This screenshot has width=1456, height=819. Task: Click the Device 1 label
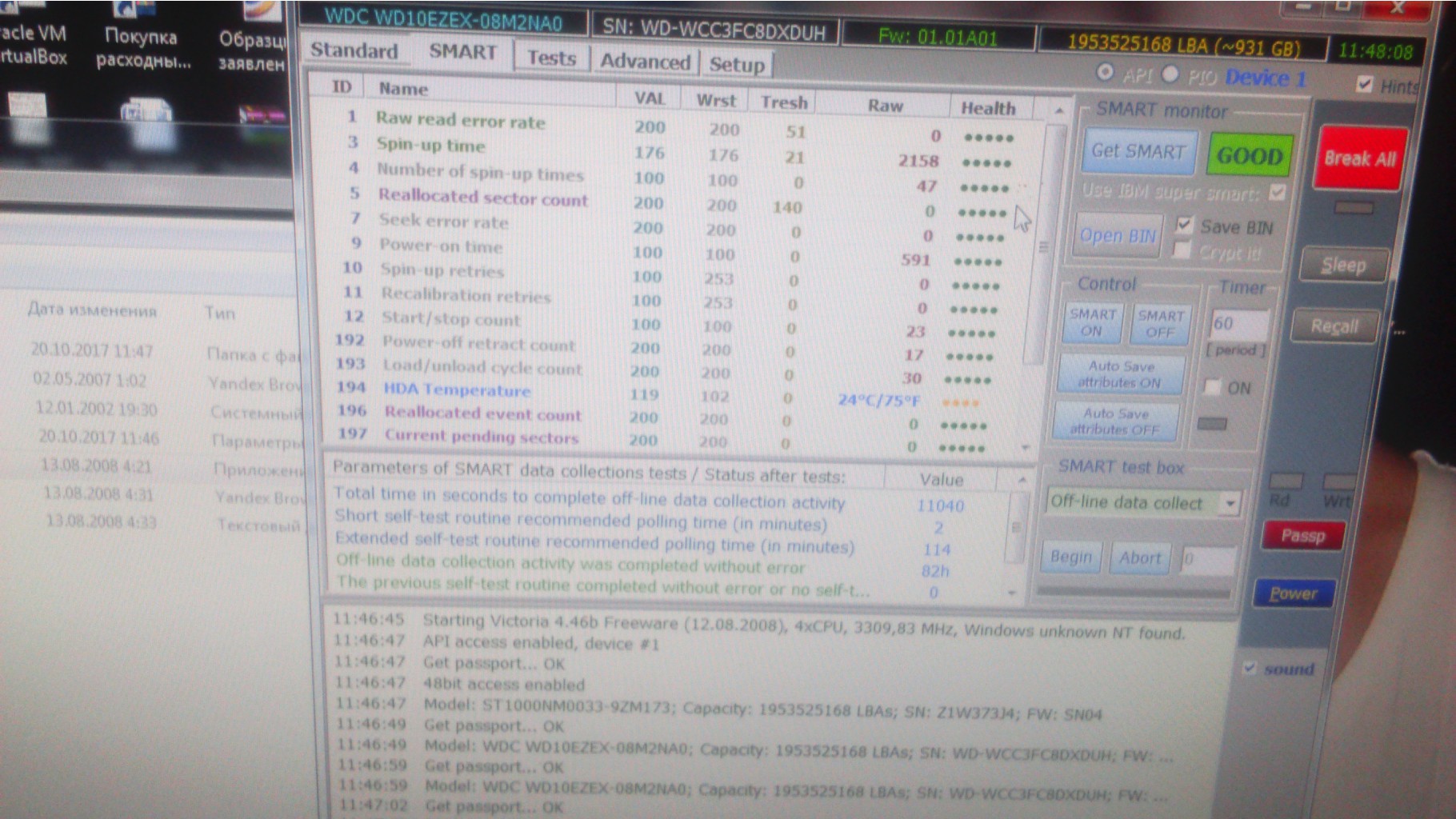[1266, 78]
